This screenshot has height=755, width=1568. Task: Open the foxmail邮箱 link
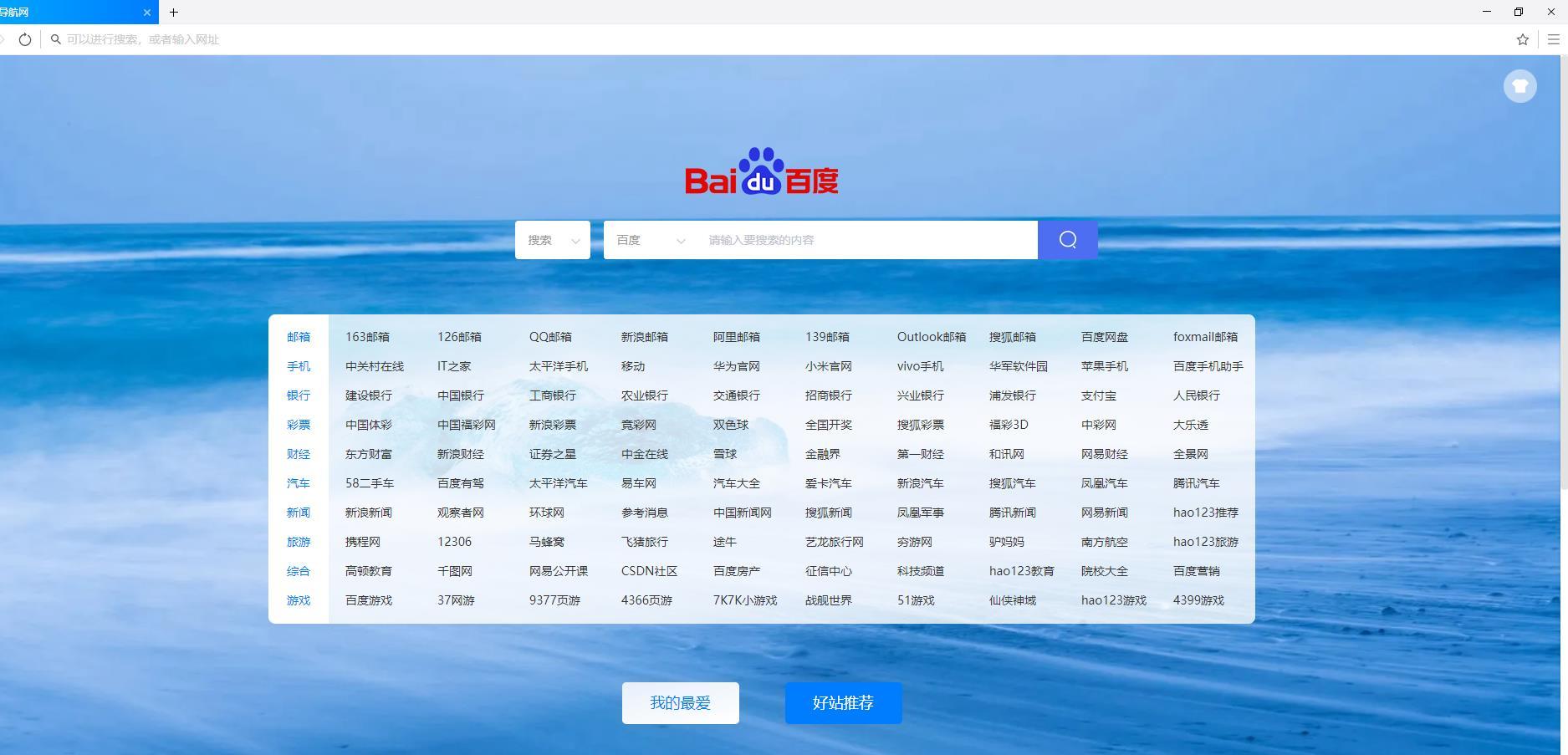[1206, 337]
